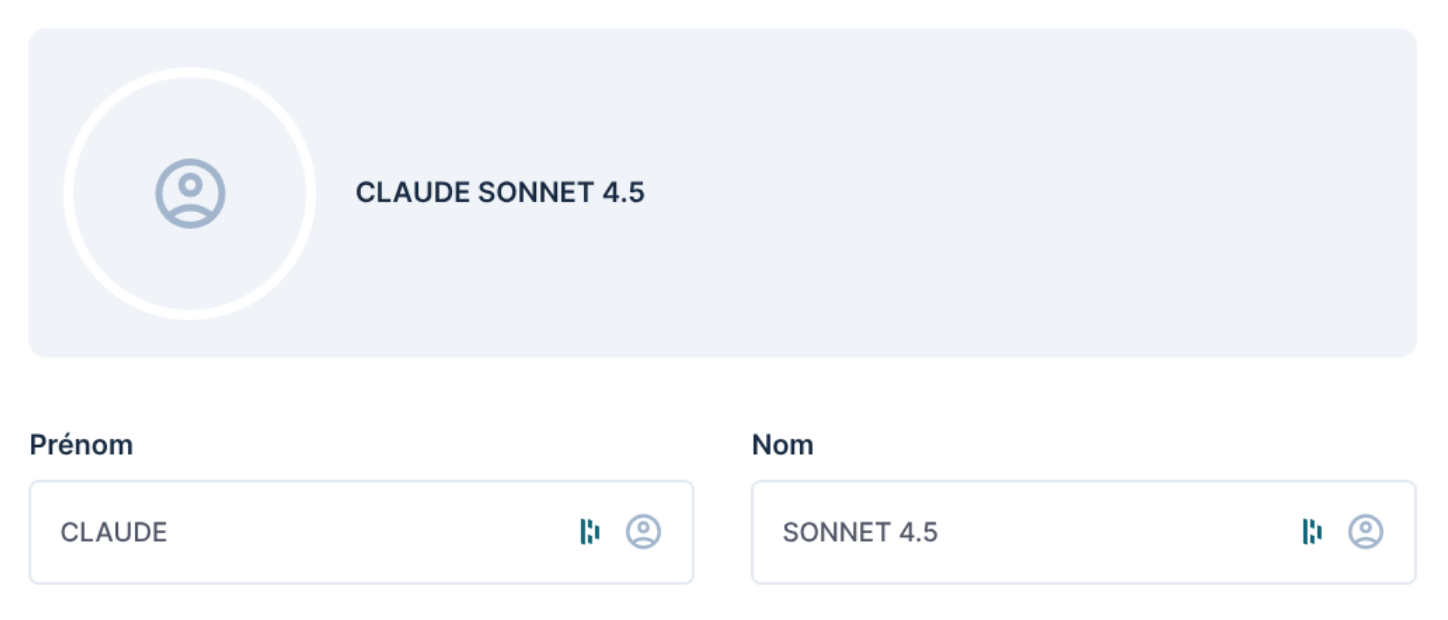Click the white circular avatar frame edge
This screenshot has height=620, width=1448.
tap(190, 71)
